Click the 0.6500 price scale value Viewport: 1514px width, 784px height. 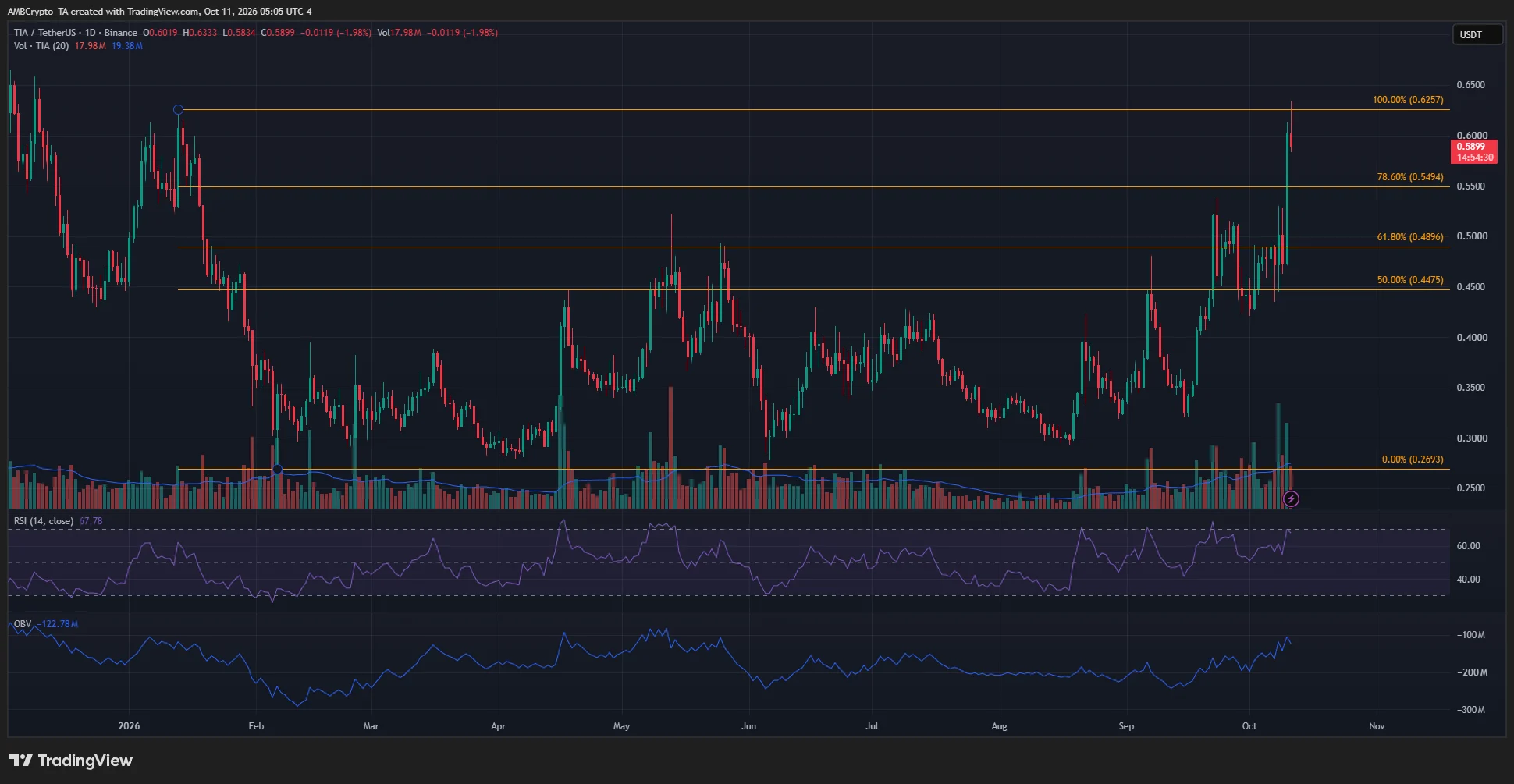pos(1471,85)
